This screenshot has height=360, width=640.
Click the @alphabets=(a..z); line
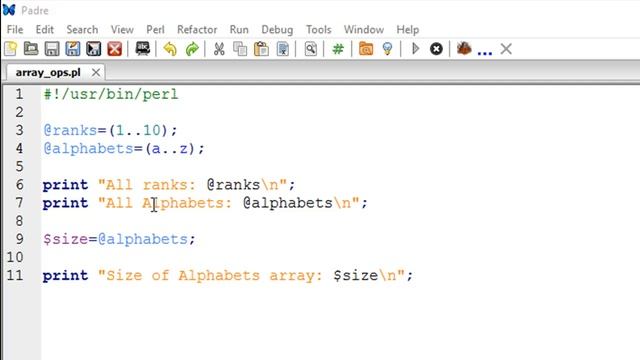tap(124, 149)
